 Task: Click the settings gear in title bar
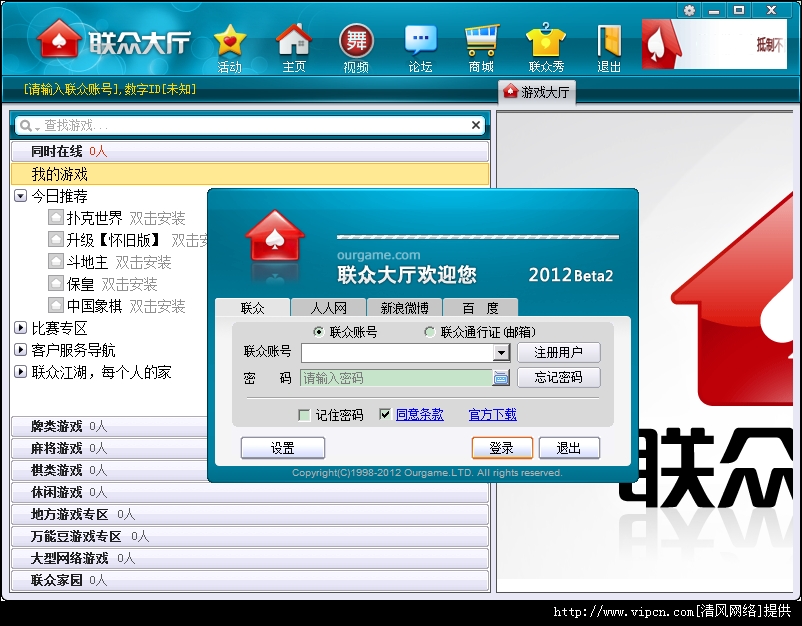(x=689, y=10)
